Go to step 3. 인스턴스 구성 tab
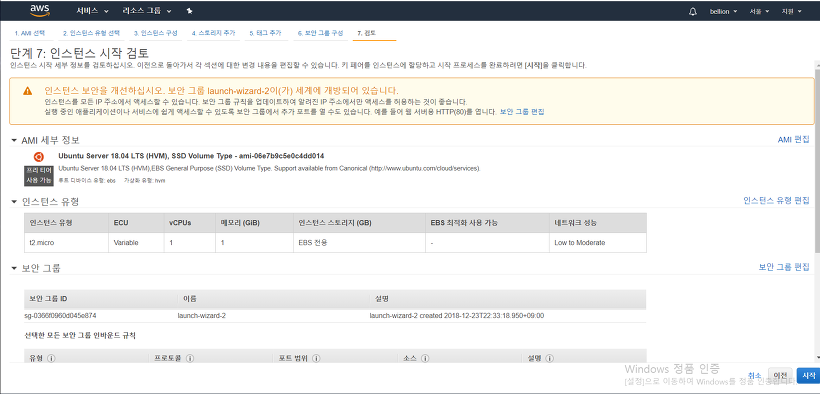The image size is (820, 394). (x=155, y=33)
